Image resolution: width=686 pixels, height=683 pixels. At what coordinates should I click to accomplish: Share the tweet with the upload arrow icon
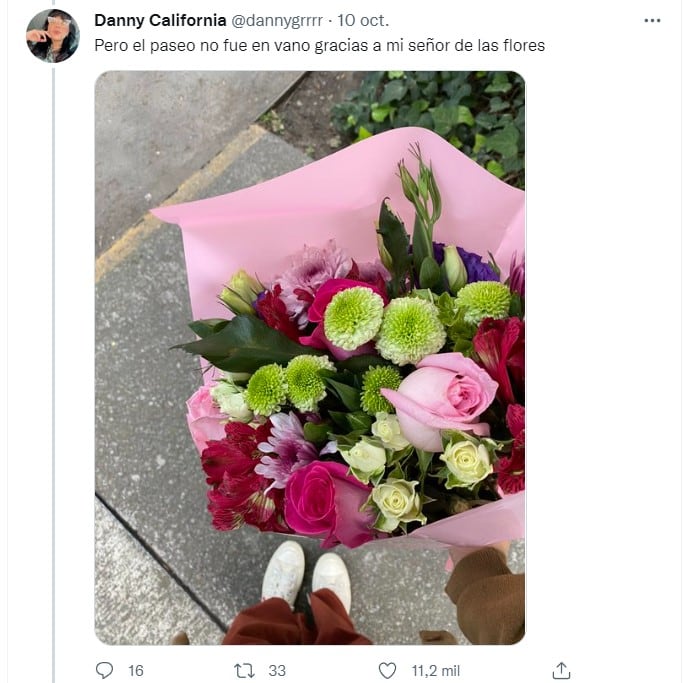(x=562, y=670)
